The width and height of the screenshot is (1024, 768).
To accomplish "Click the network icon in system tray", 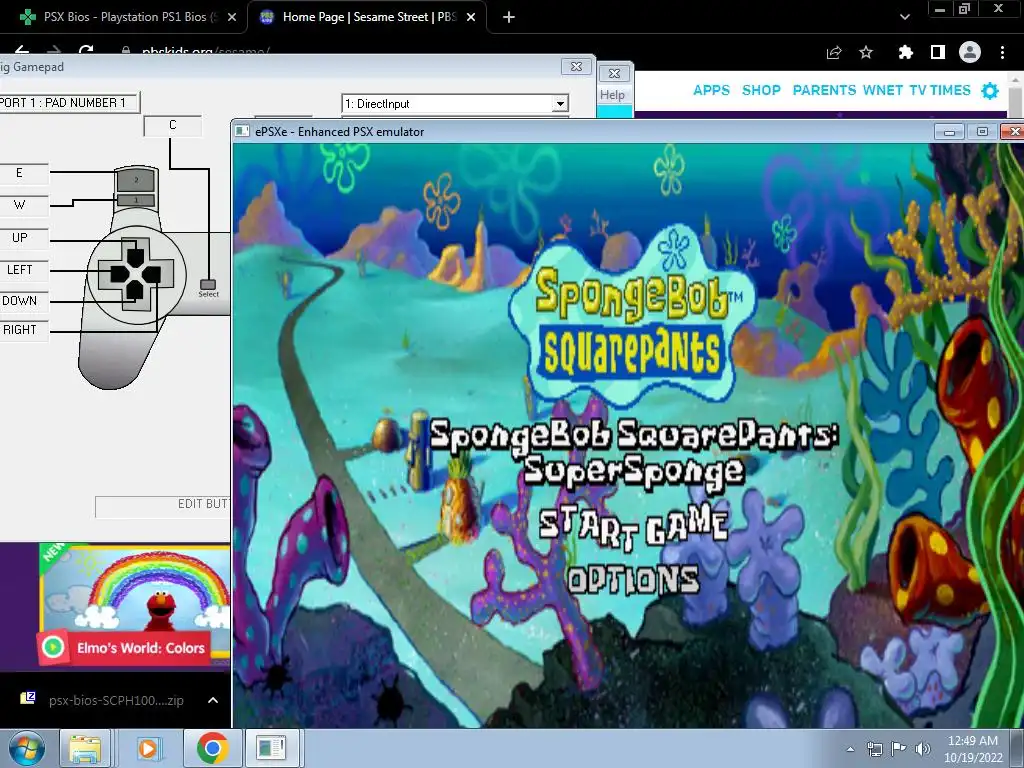I will click(874, 749).
